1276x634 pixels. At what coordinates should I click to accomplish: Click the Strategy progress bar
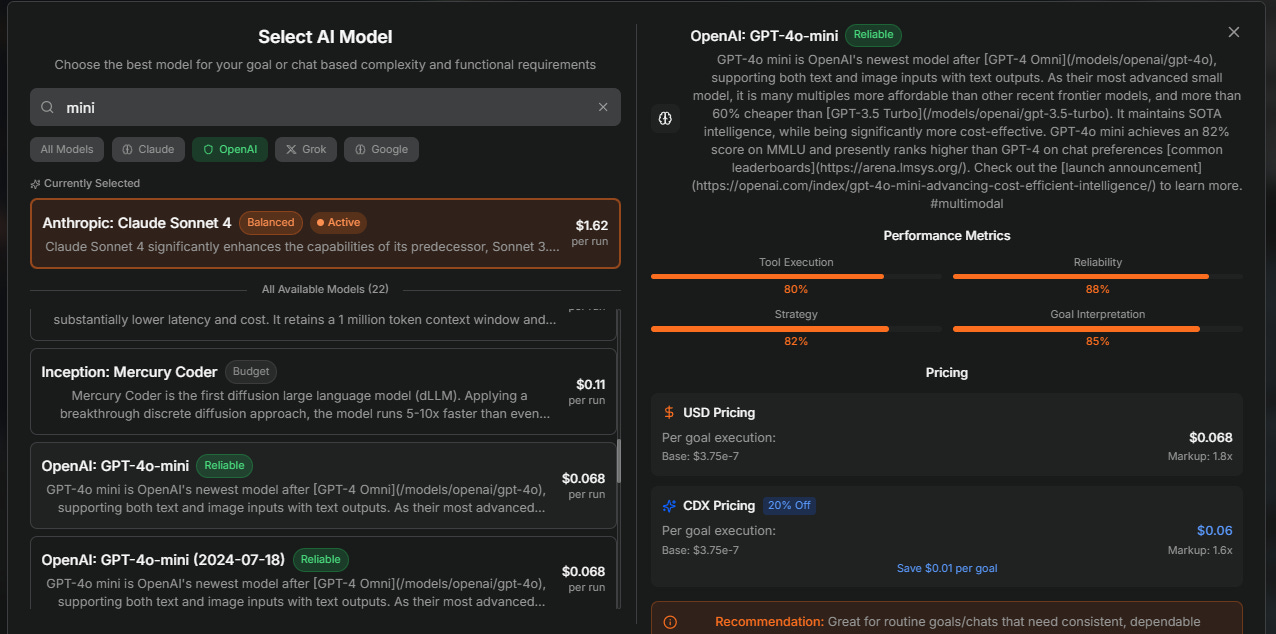point(796,328)
